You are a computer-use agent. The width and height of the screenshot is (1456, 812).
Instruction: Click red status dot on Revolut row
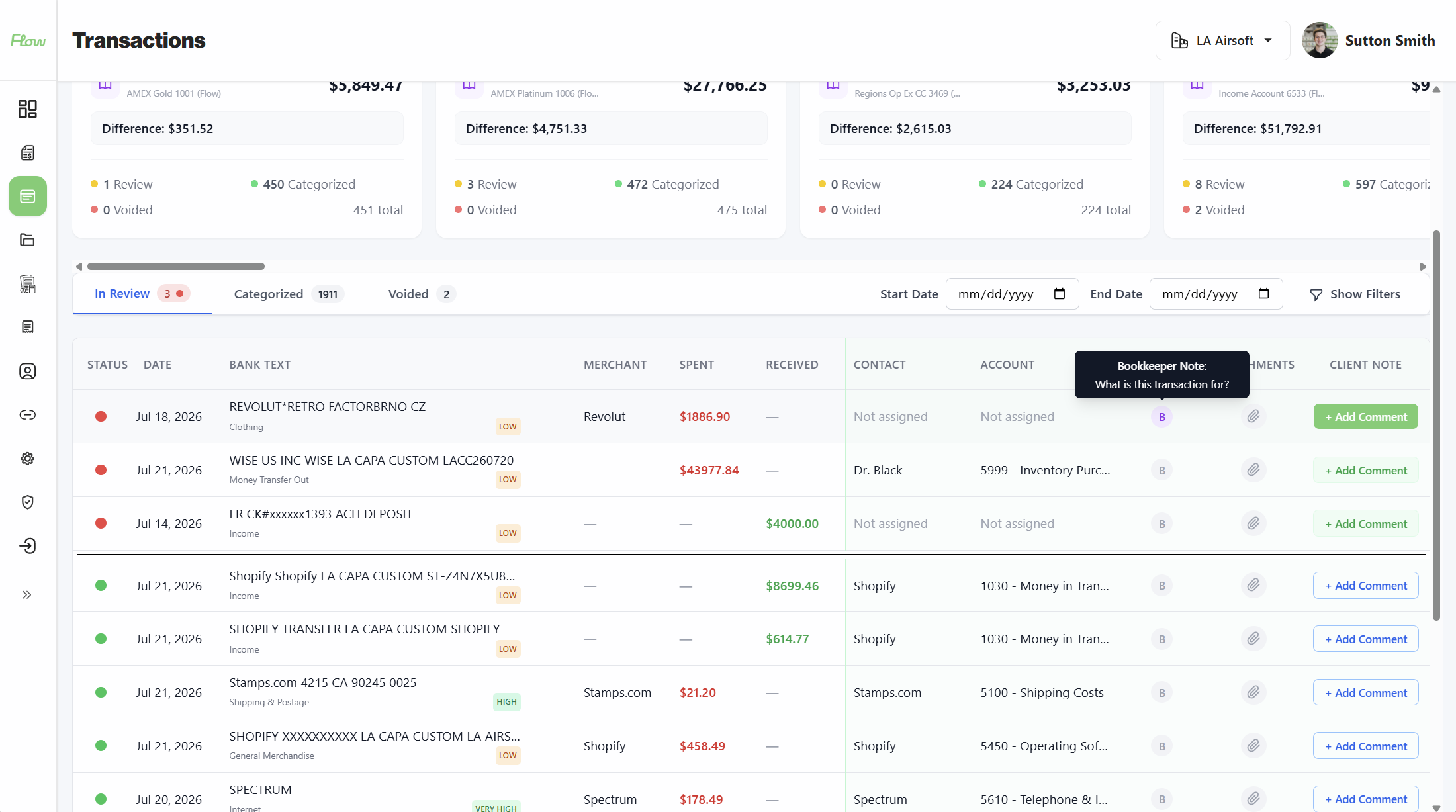pos(101,416)
